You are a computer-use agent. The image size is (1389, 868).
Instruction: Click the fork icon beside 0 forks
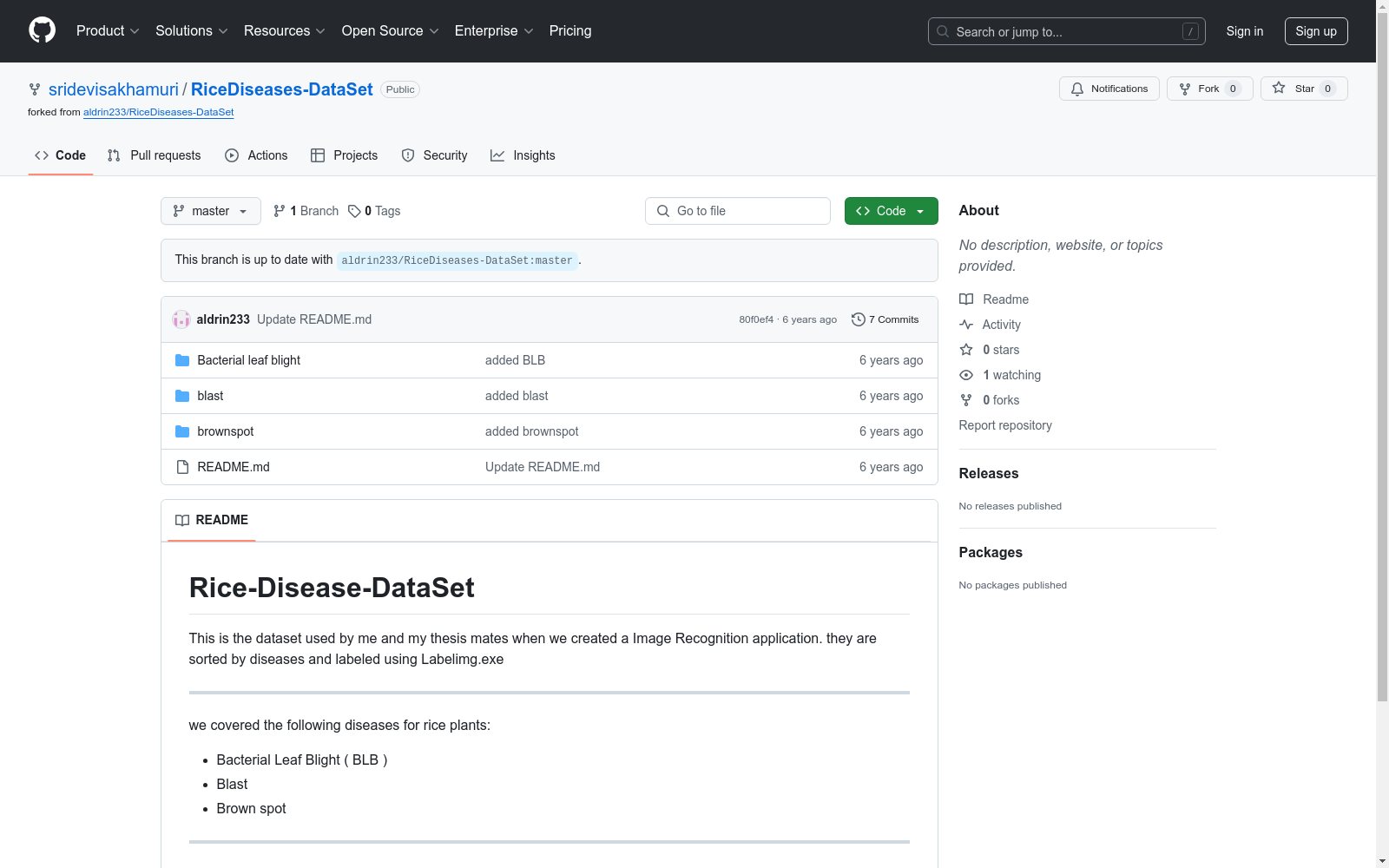[966, 400]
